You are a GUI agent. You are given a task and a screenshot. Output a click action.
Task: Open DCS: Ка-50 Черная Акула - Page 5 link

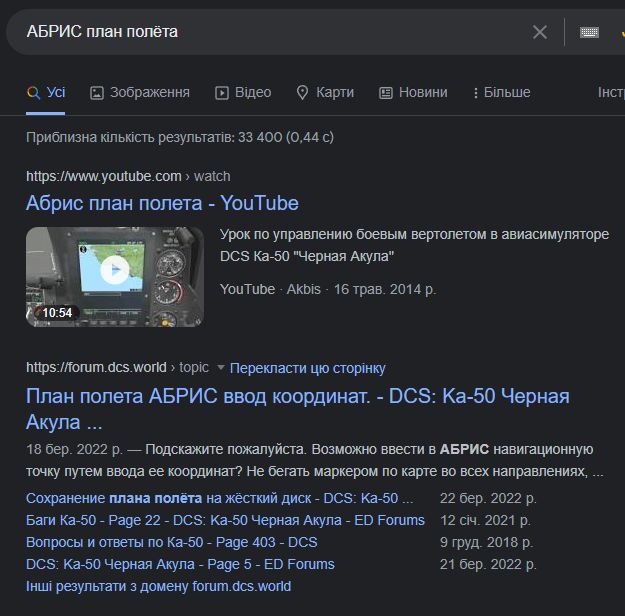(x=180, y=564)
